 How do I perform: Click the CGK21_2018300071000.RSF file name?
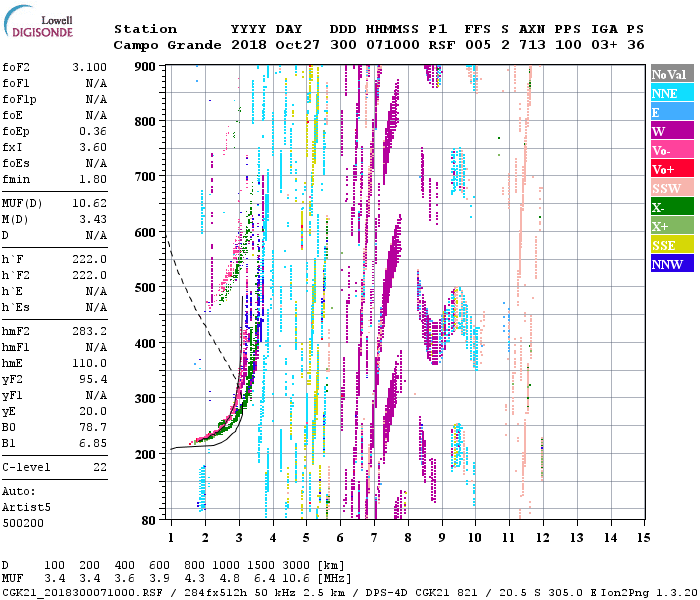82,593
